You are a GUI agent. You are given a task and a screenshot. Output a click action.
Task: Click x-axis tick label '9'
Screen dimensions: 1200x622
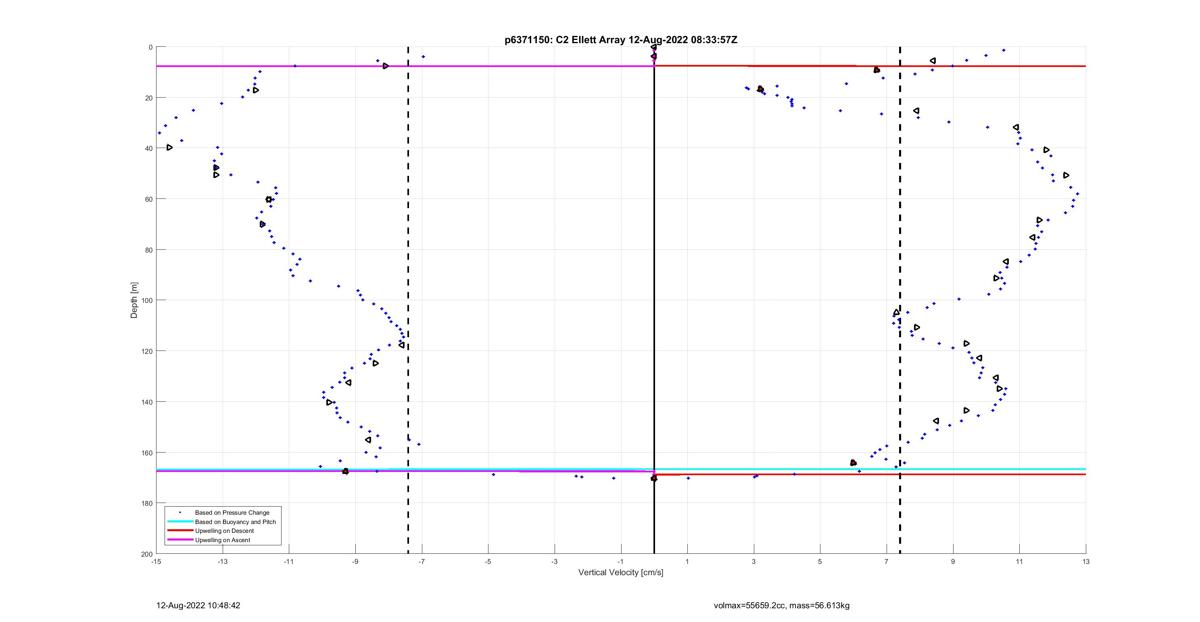(x=953, y=562)
